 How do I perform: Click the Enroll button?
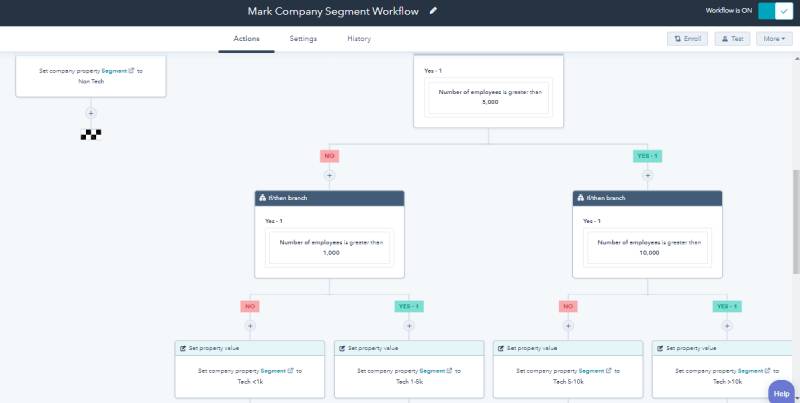pyautogui.click(x=687, y=39)
